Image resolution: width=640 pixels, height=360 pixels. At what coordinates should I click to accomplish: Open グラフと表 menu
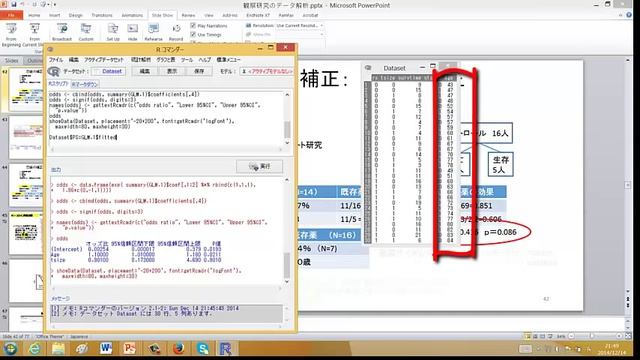[x=166, y=60]
